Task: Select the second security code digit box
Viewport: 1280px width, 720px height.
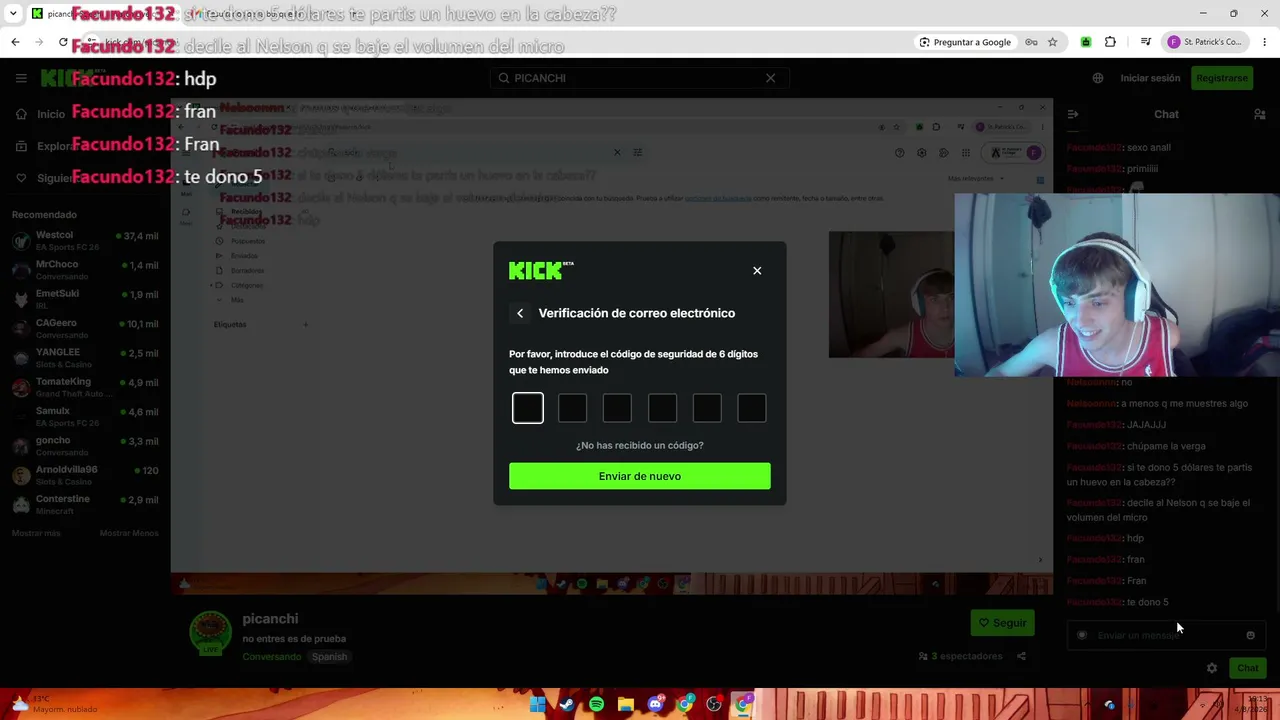Action: coord(573,408)
